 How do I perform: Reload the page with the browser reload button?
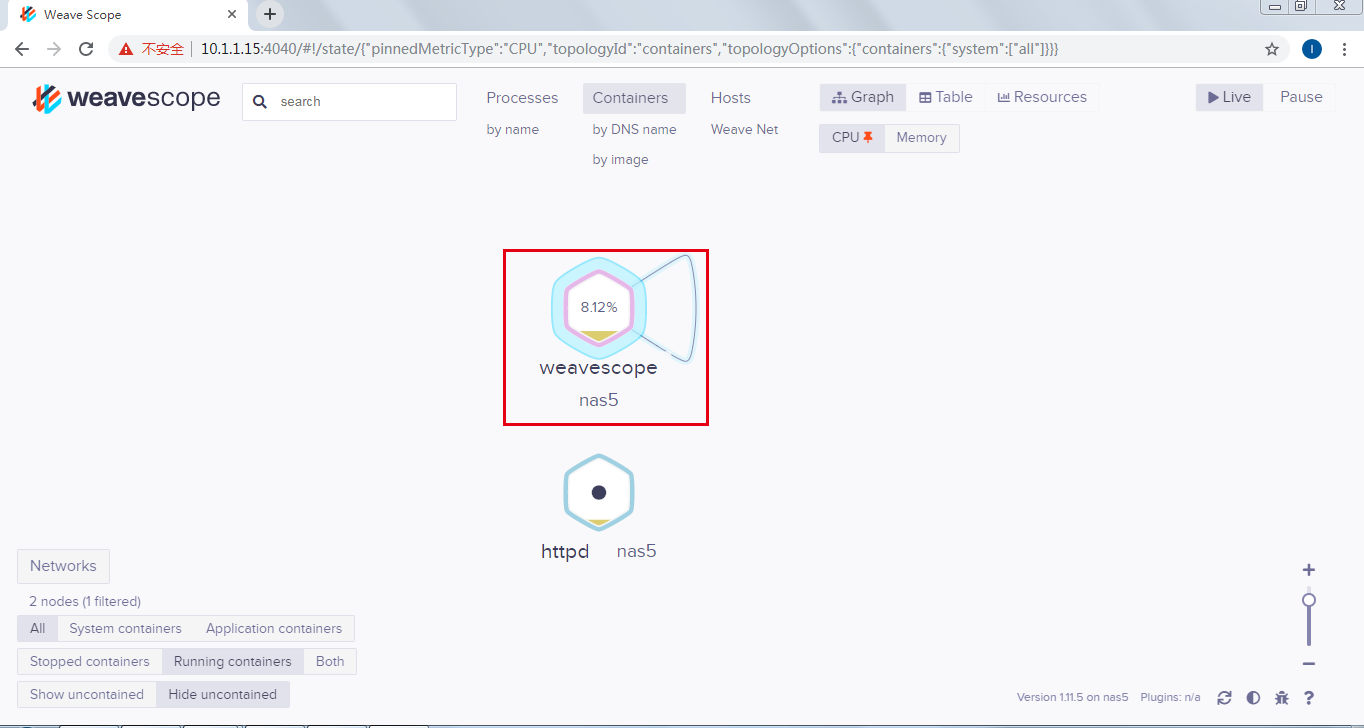[x=86, y=49]
